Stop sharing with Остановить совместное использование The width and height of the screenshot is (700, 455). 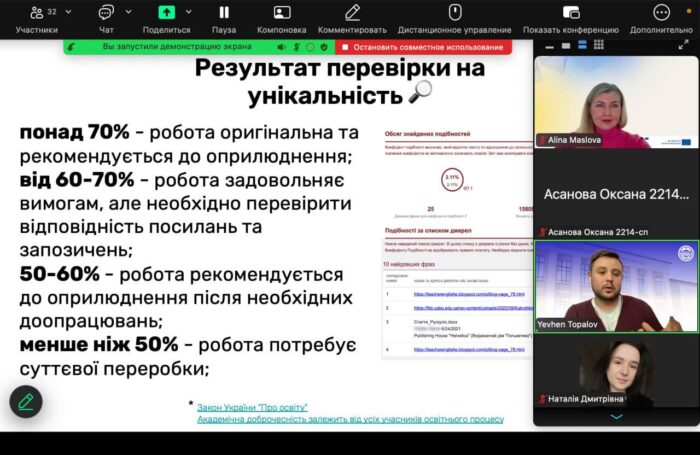click(421, 47)
